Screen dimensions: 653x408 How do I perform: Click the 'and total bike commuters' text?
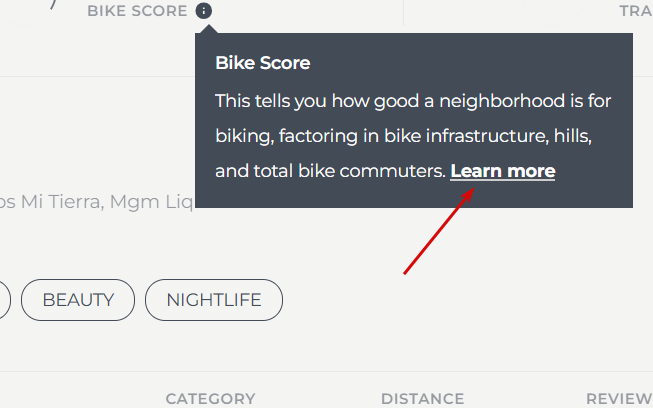[331, 171]
